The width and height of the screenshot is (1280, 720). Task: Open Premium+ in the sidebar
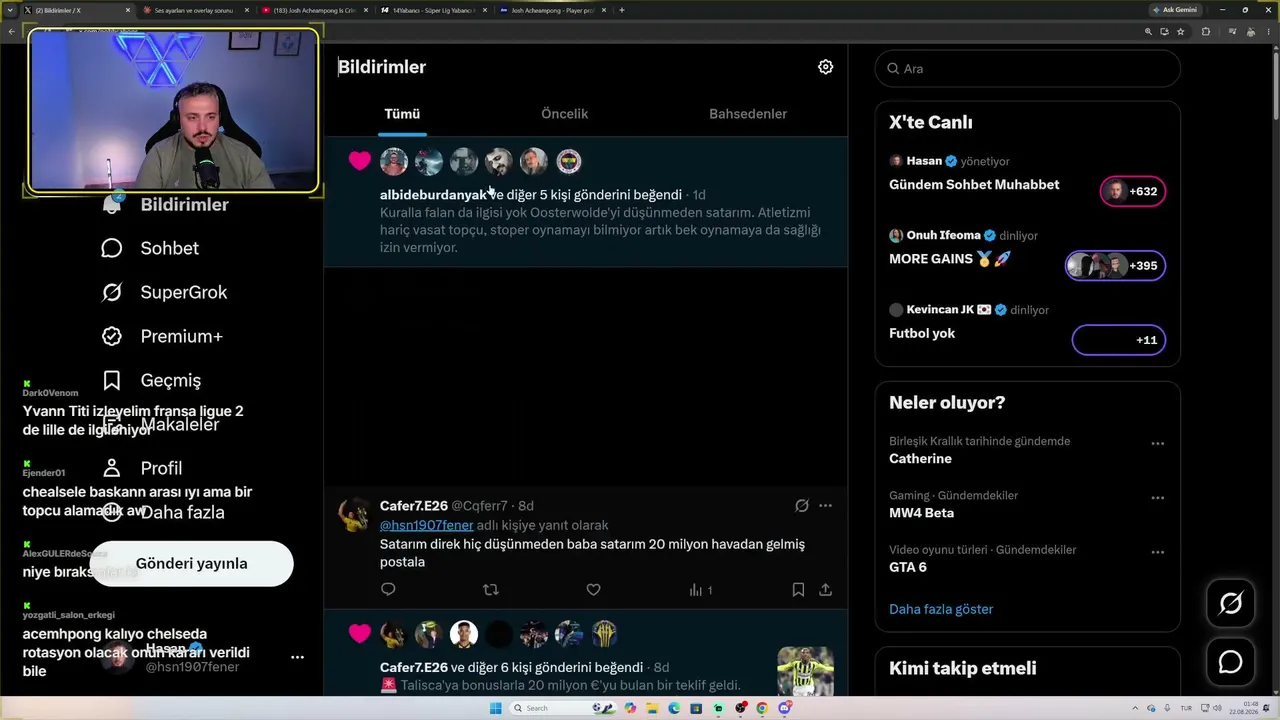click(x=162, y=336)
